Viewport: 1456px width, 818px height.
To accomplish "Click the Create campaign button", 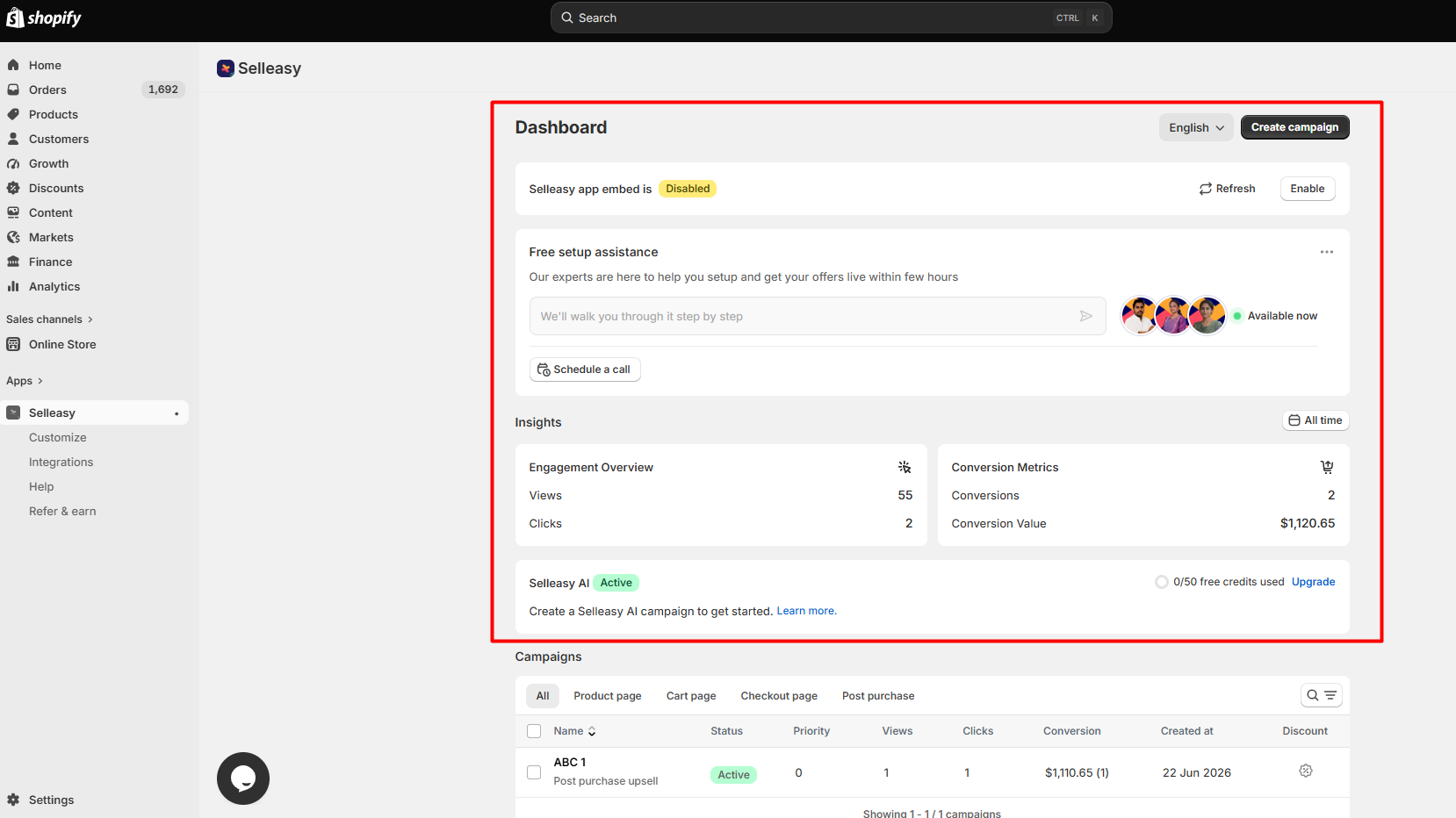I will coord(1295,127).
